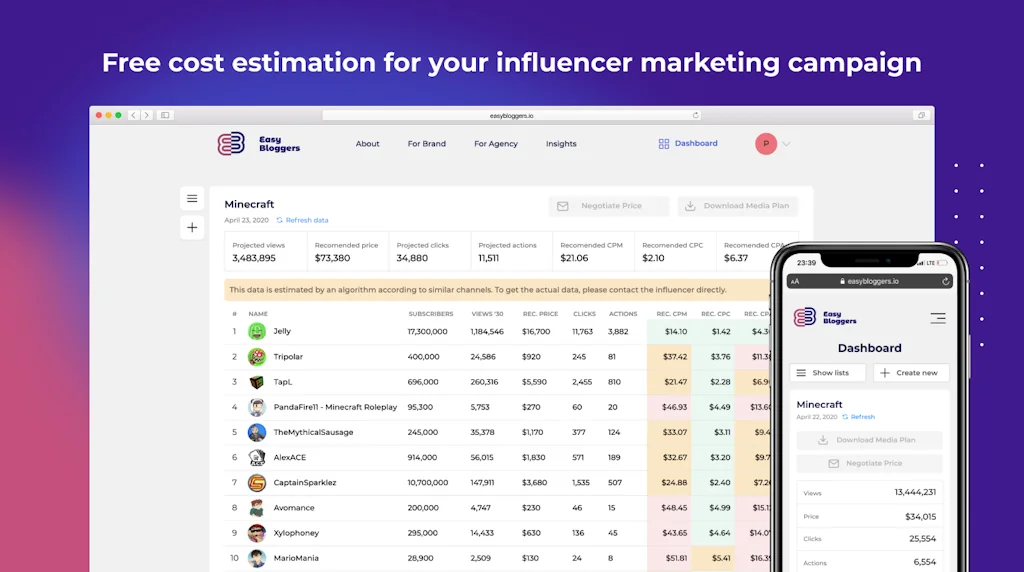Click the plus icon to add list
This screenshot has width=1024, height=572.
[x=192, y=228]
